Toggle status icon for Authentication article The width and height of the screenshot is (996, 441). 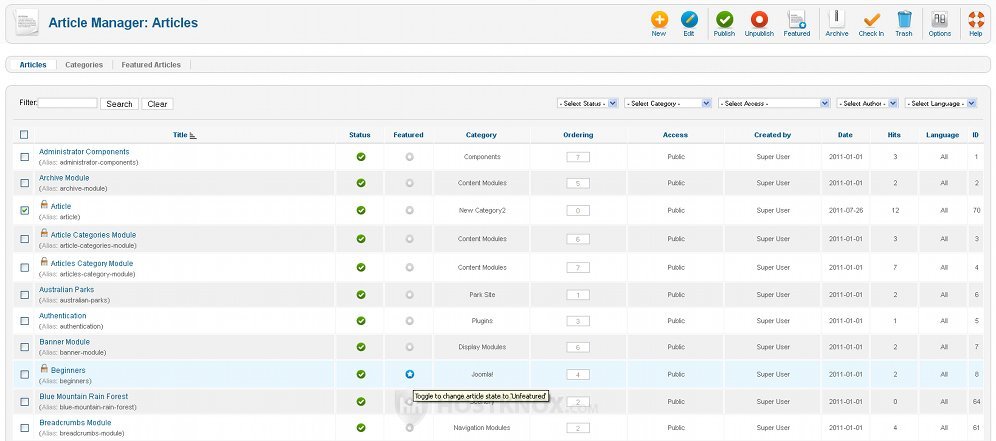tap(361, 321)
